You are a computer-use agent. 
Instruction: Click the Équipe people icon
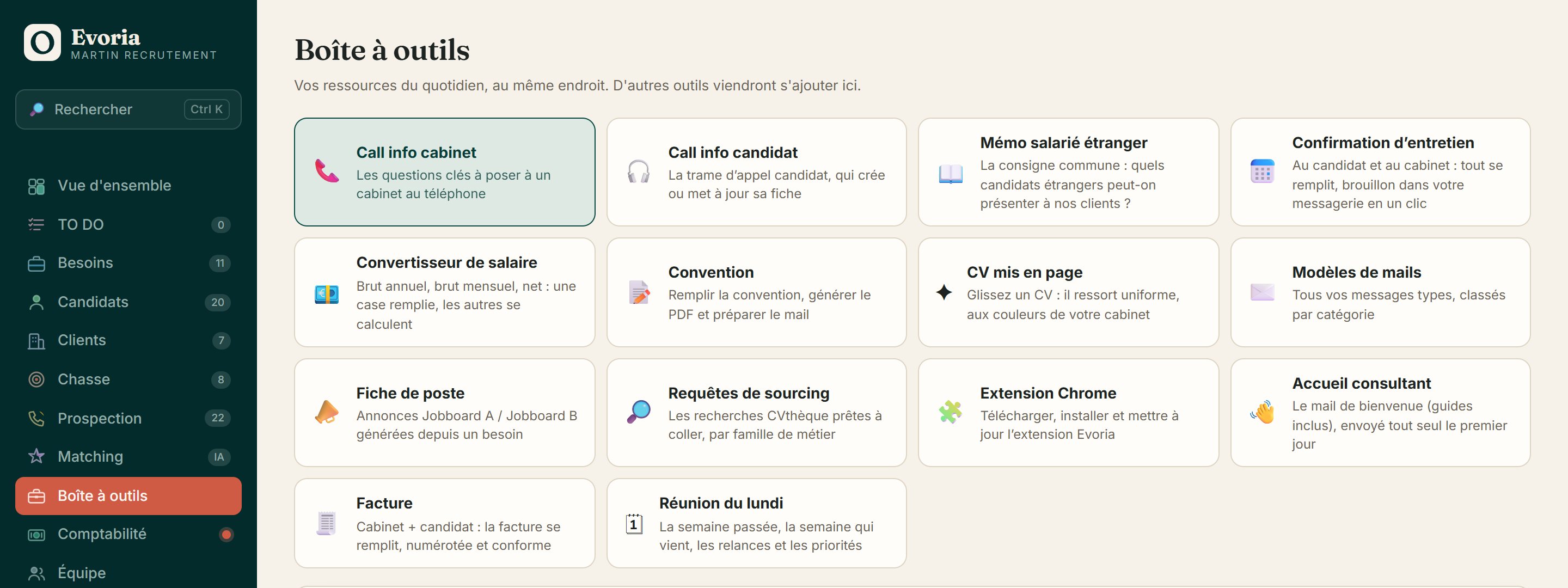coord(36,573)
